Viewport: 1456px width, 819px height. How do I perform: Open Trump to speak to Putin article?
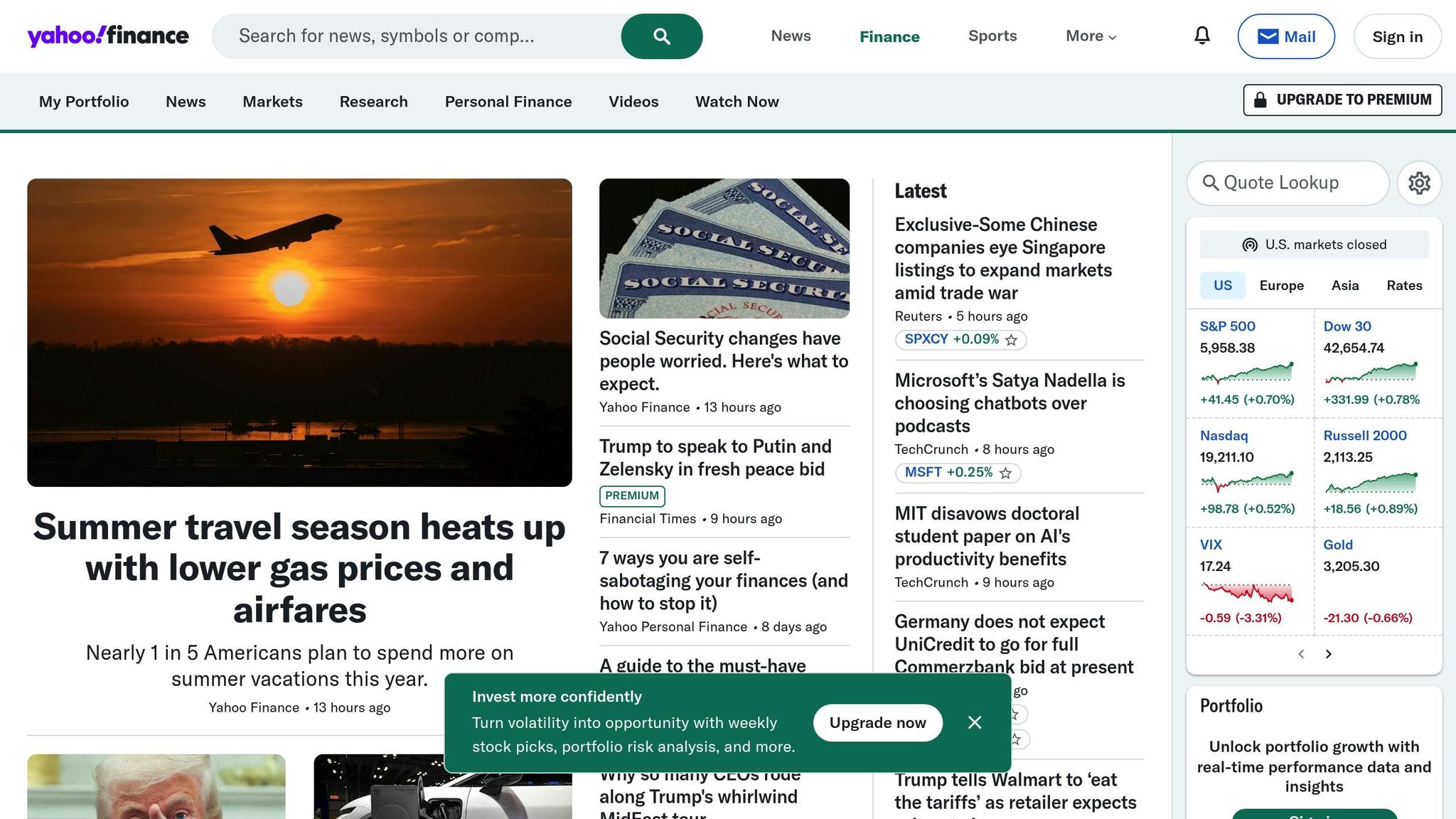(715, 458)
